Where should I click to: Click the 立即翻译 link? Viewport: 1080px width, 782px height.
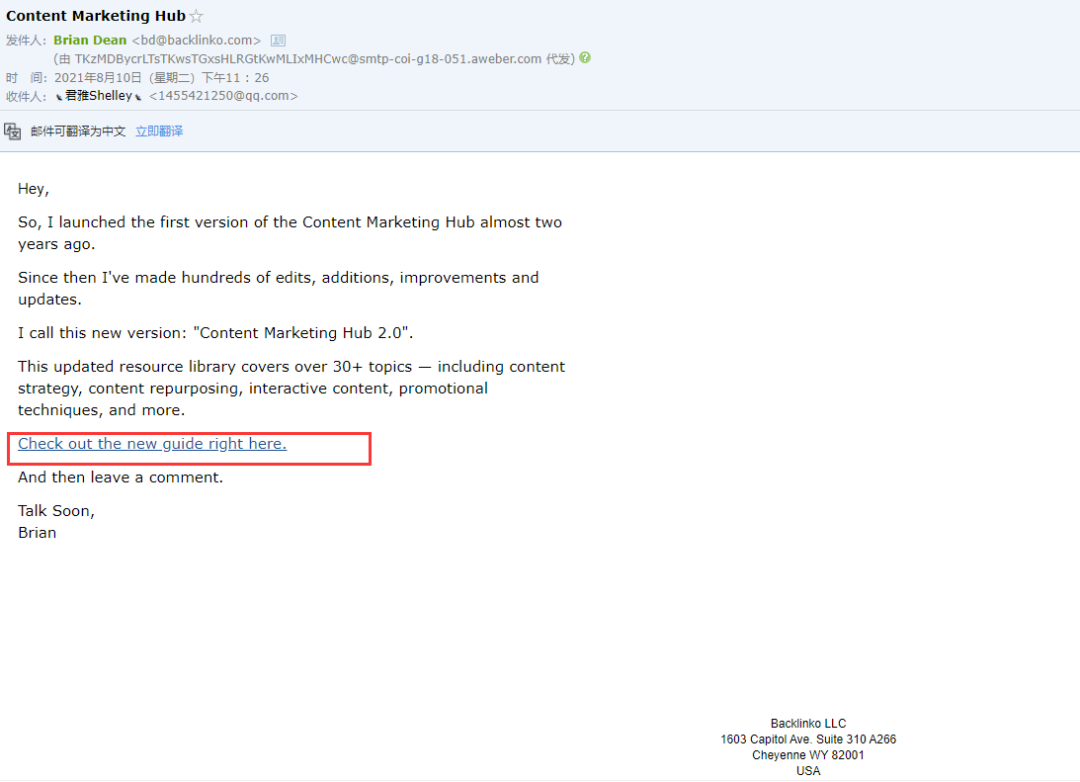[159, 132]
